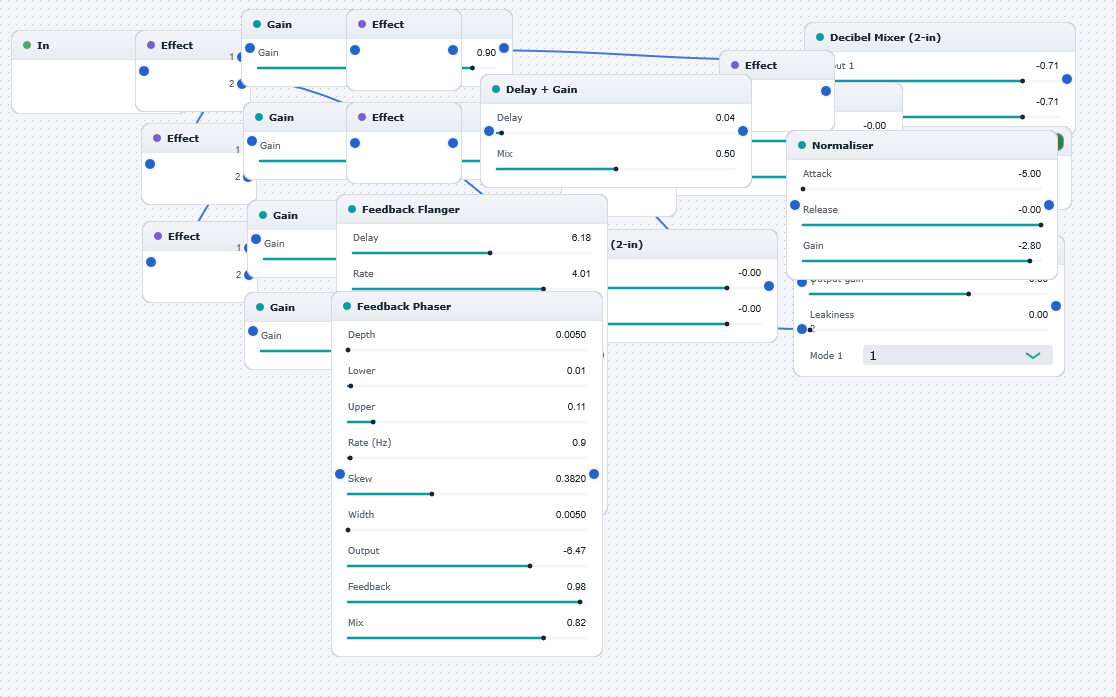Viewport: 1116px width, 697px height.
Task: Click the Mix slider in Delay + Gain
Action: coord(616,169)
